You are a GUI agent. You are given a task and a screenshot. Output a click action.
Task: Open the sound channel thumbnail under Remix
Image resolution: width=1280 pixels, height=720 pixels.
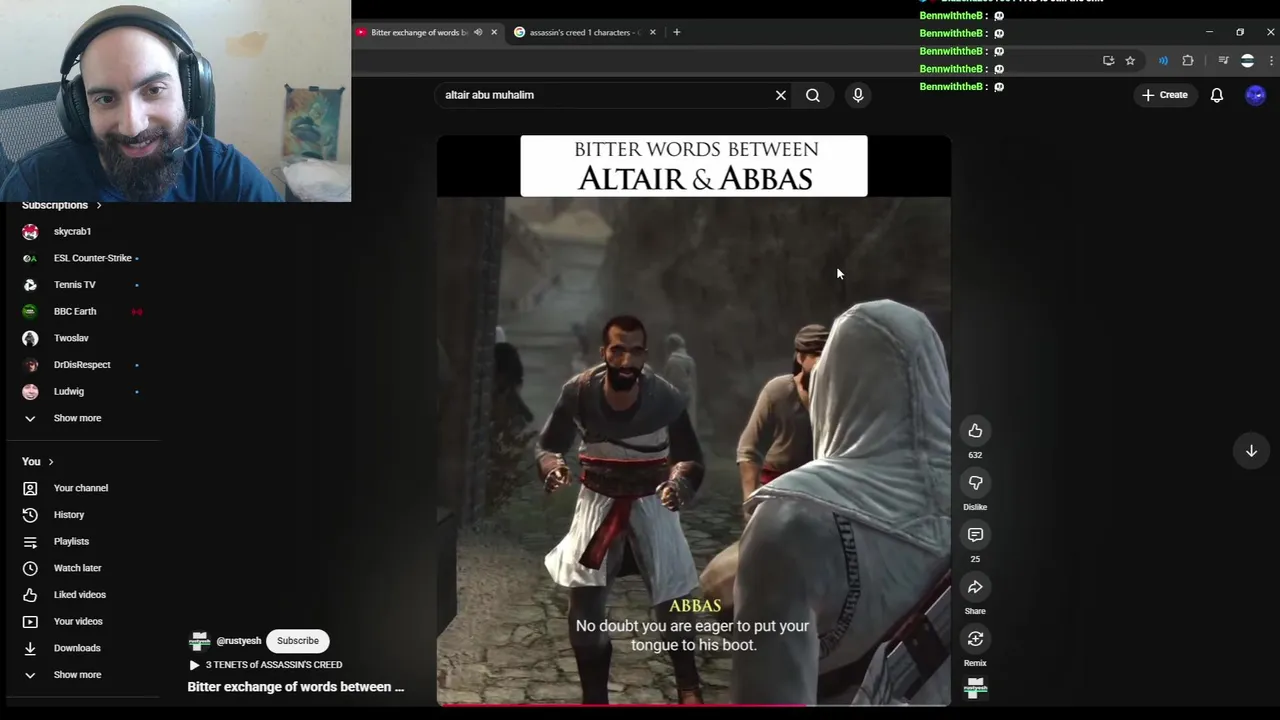(975, 687)
